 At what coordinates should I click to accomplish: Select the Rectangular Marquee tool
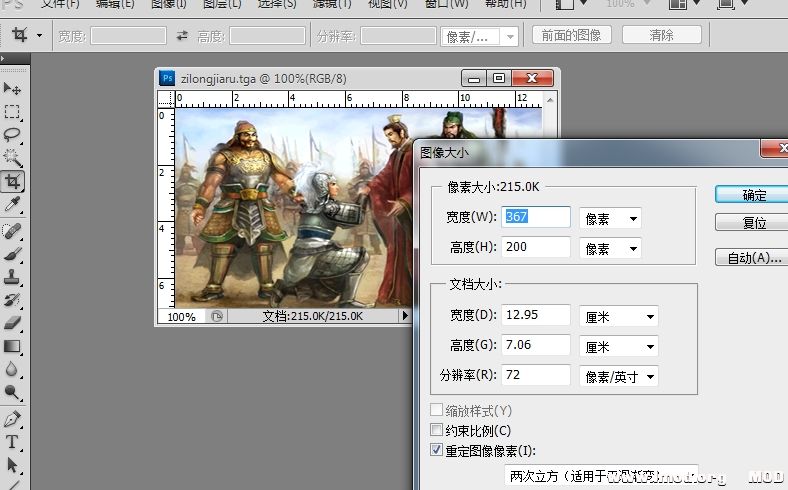(13, 113)
